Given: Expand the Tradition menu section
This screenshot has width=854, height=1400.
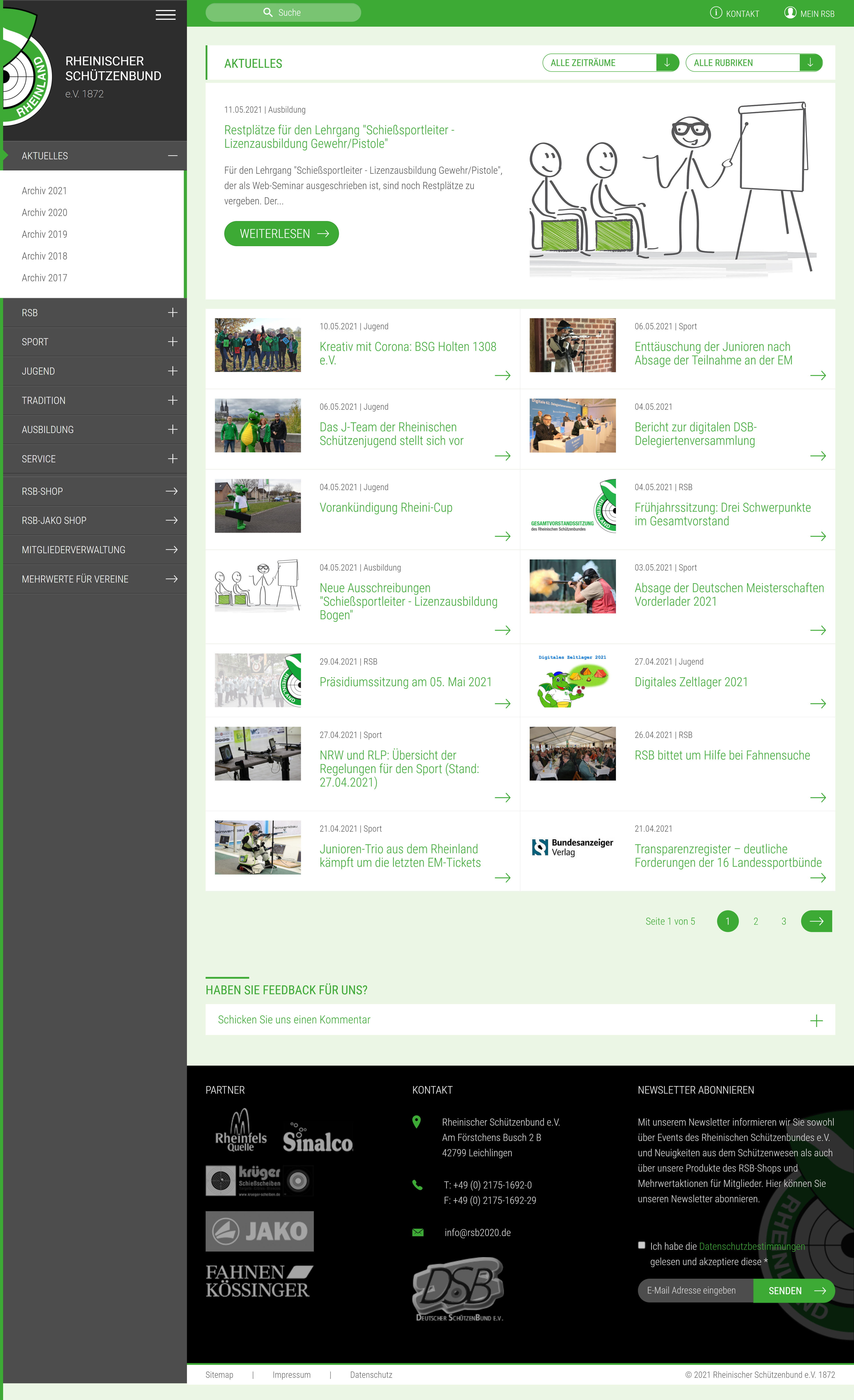Looking at the screenshot, I should (173, 401).
